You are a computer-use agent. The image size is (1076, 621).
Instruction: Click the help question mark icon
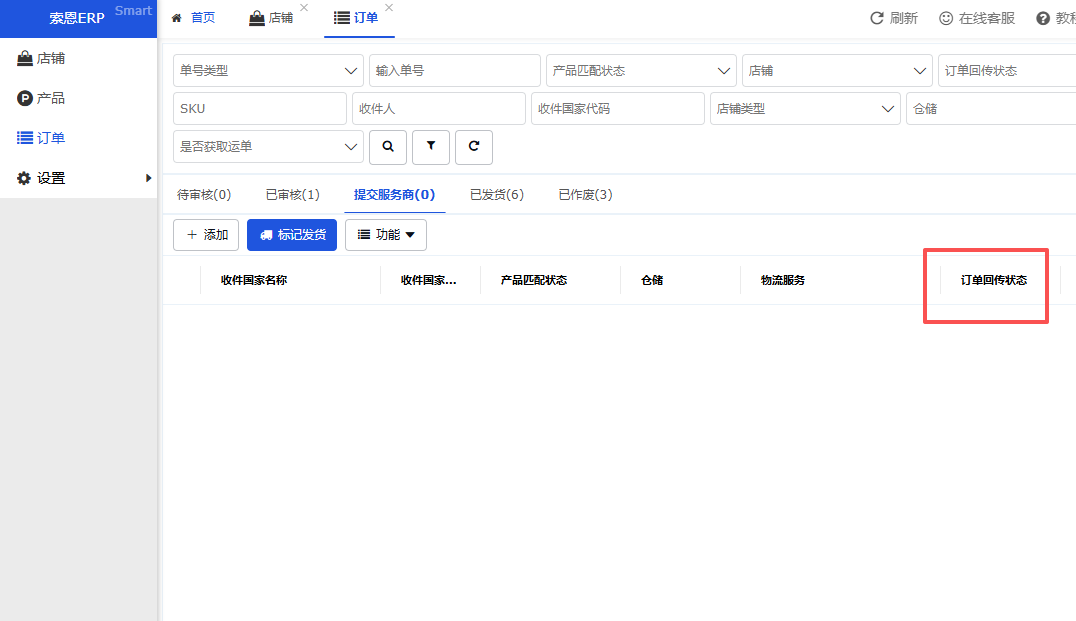coord(1043,19)
